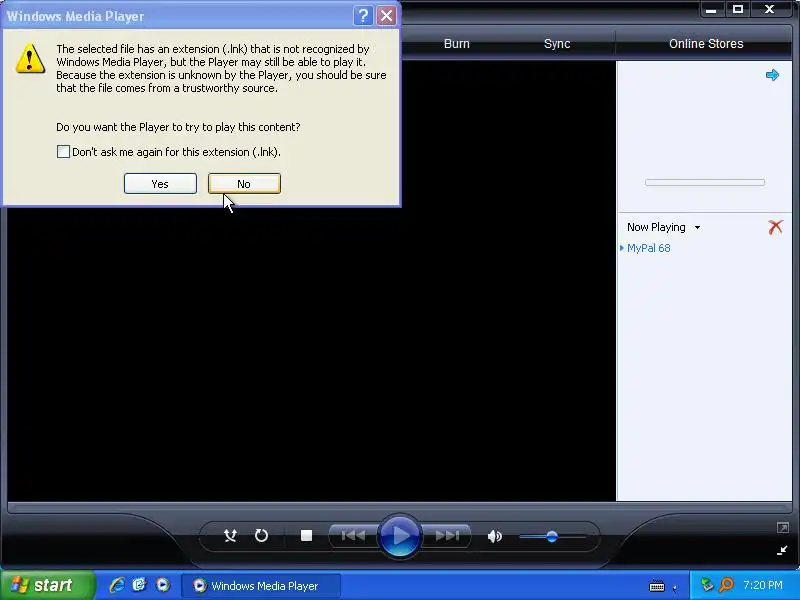The height and width of the screenshot is (600, 800).
Task: Click the 7:20 PM clock
Action: pyautogui.click(x=763, y=585)
